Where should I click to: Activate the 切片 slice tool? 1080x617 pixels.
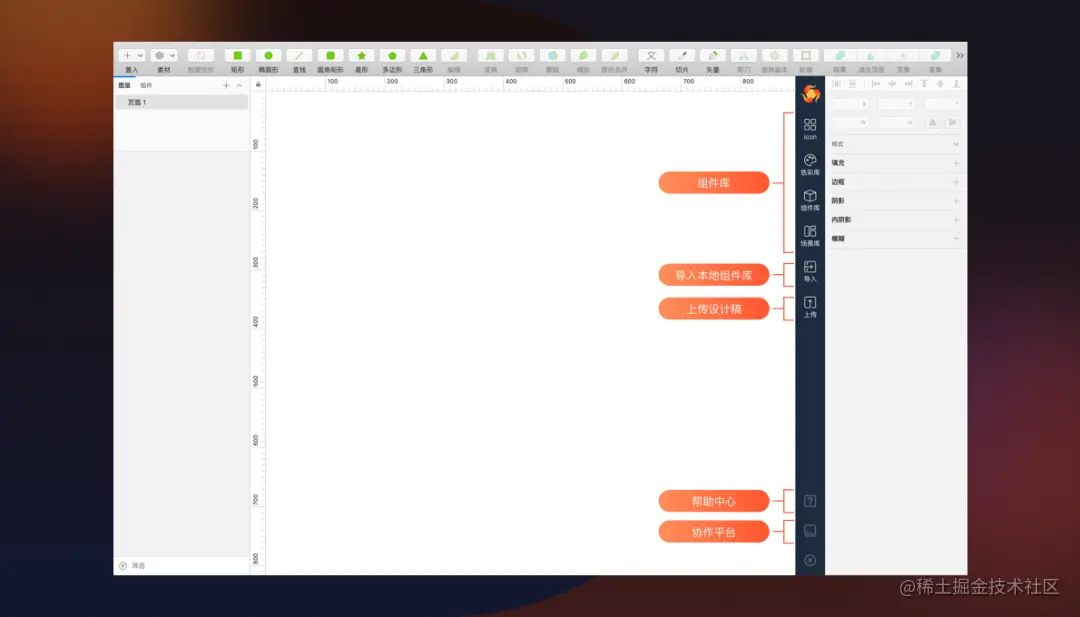pyautogui.click(x=682, y=56)
